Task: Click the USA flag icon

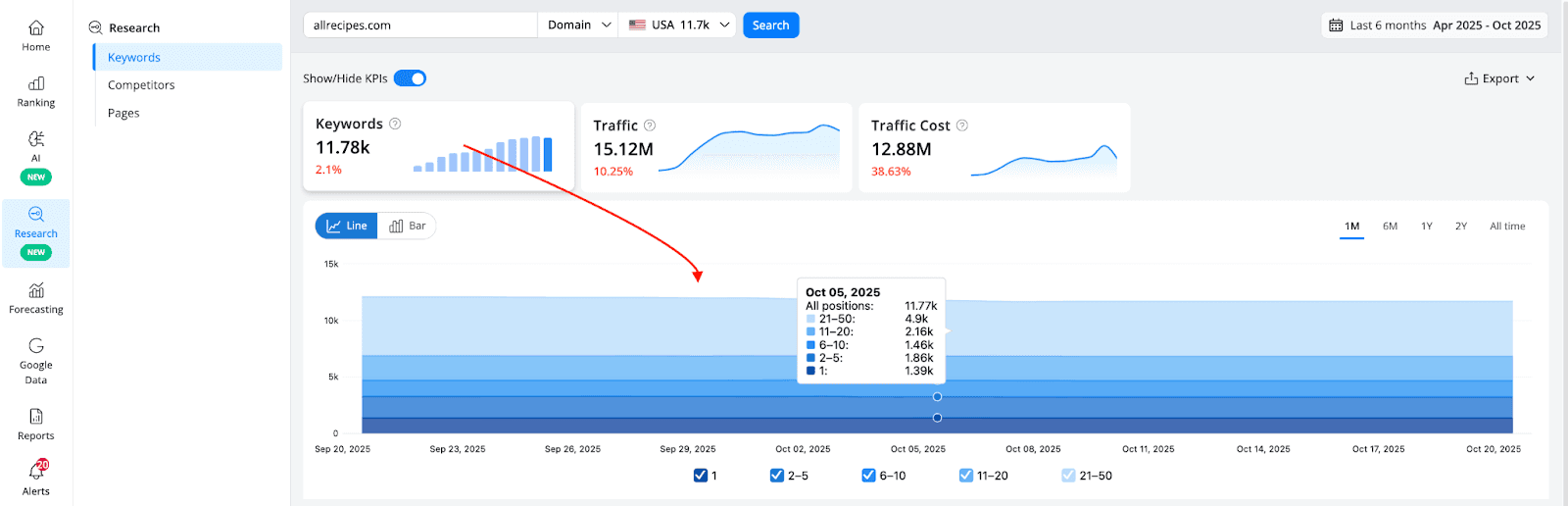Action: point(637,25)
